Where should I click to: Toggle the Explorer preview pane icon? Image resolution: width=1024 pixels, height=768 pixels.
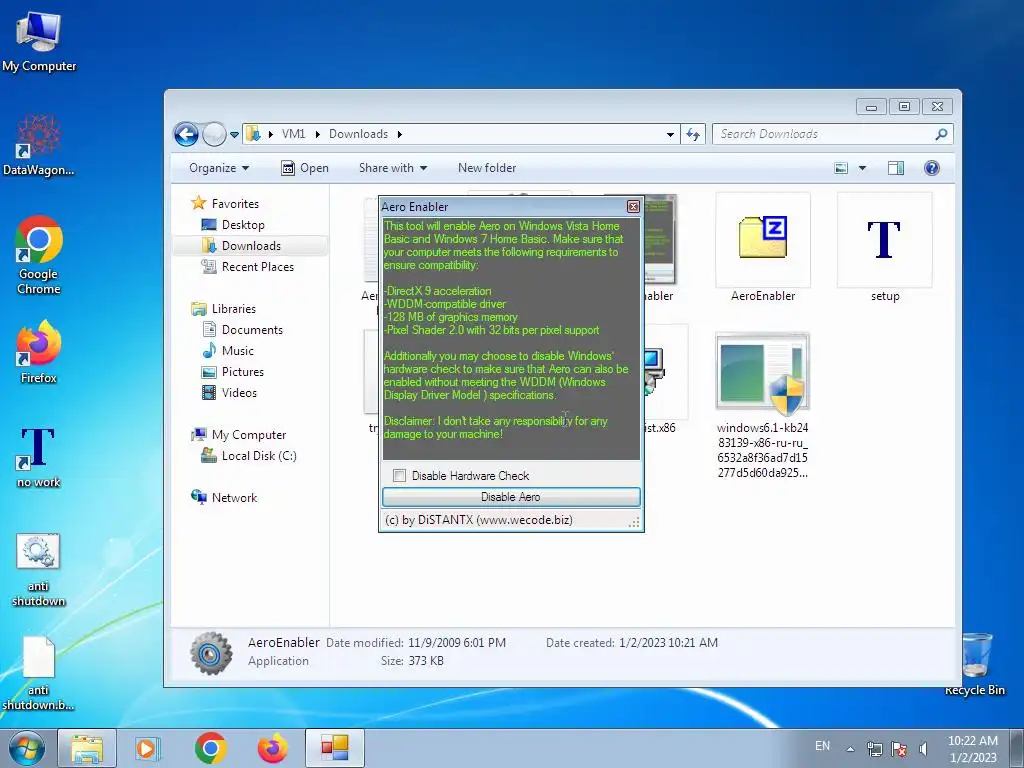tap(896, 168)
